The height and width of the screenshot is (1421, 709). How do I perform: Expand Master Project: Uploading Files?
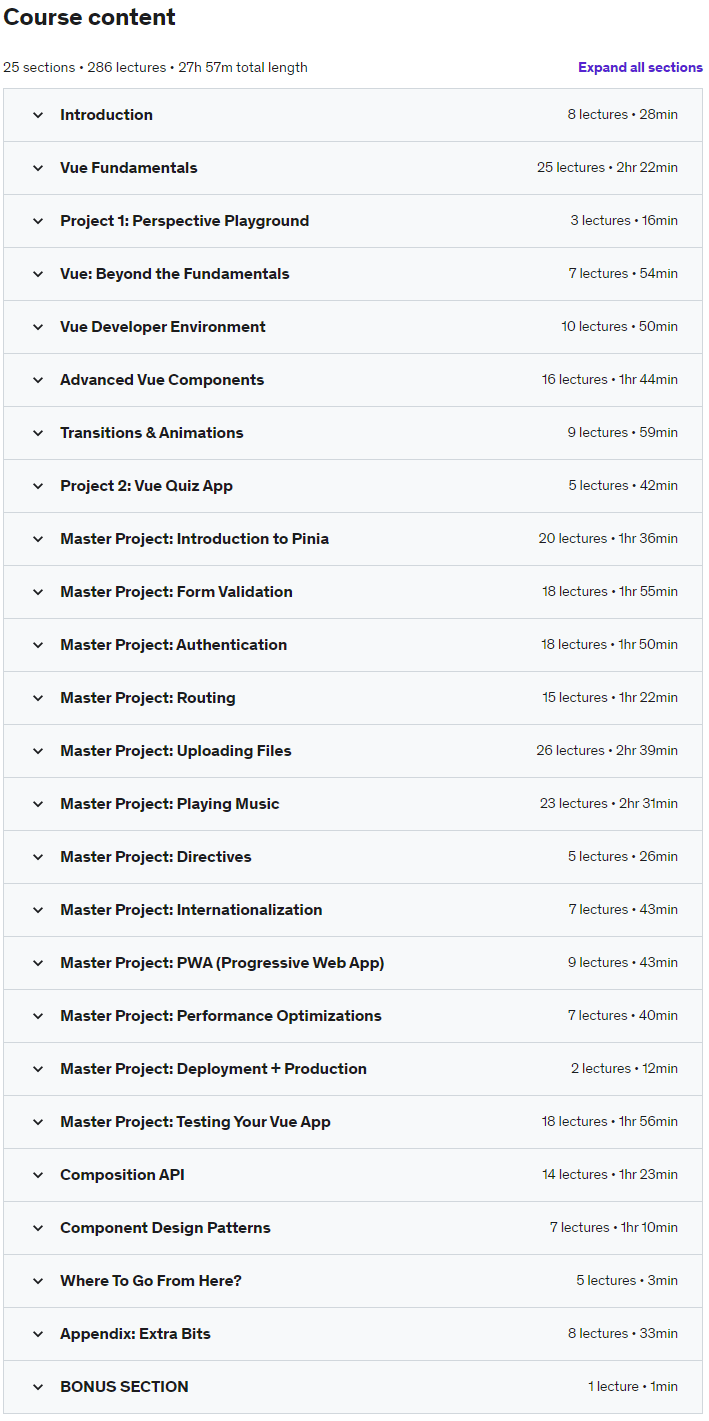pos(176,751)
